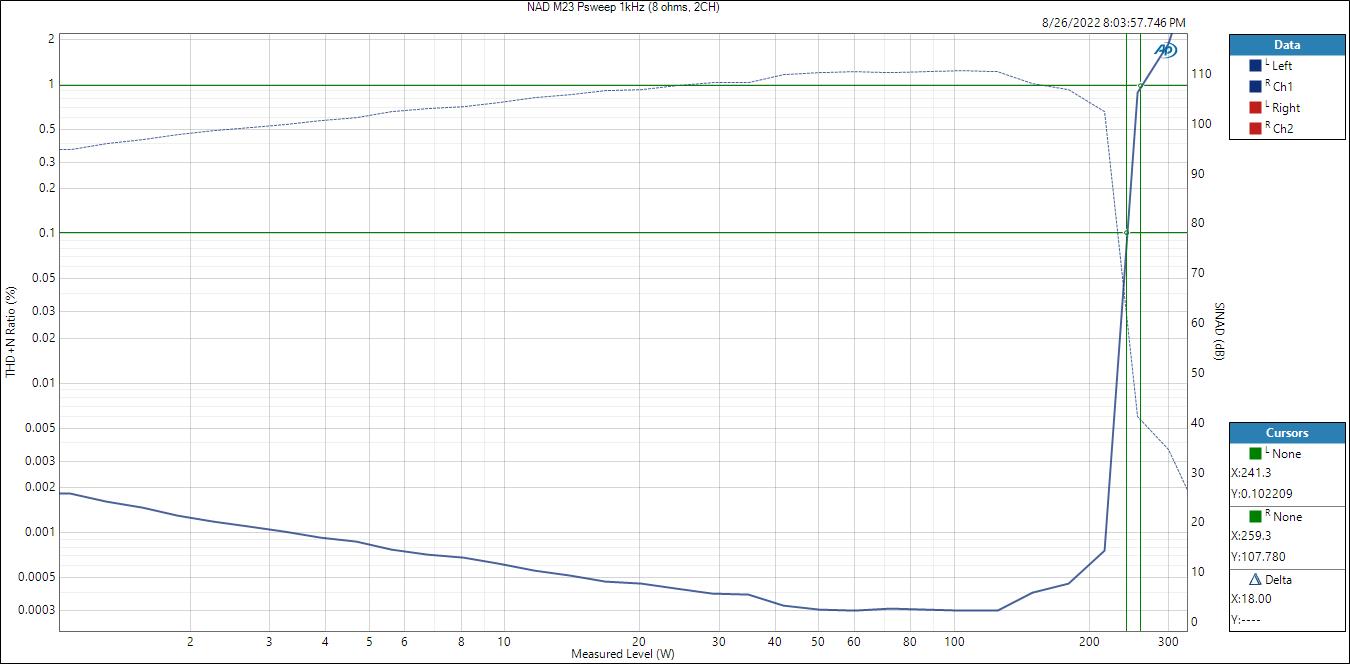Click the green square of the right cursor
1350x664 pixels.
[x=1255, y=517]
